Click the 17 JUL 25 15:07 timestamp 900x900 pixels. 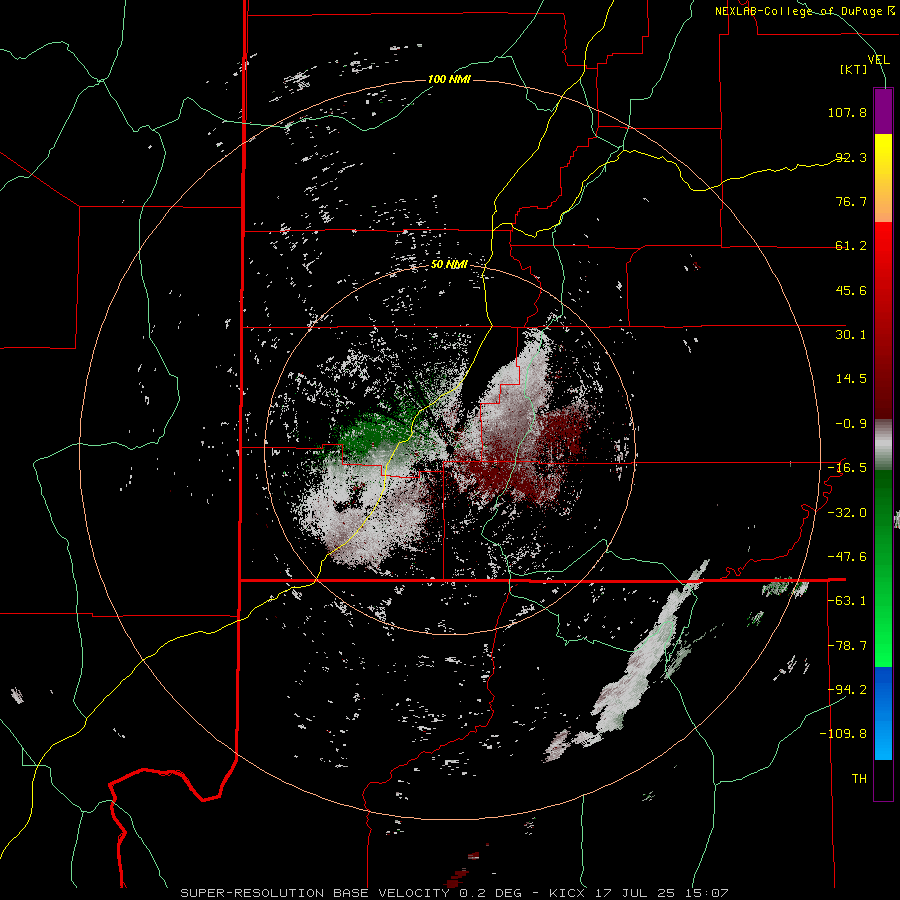[x=663, y=893]
